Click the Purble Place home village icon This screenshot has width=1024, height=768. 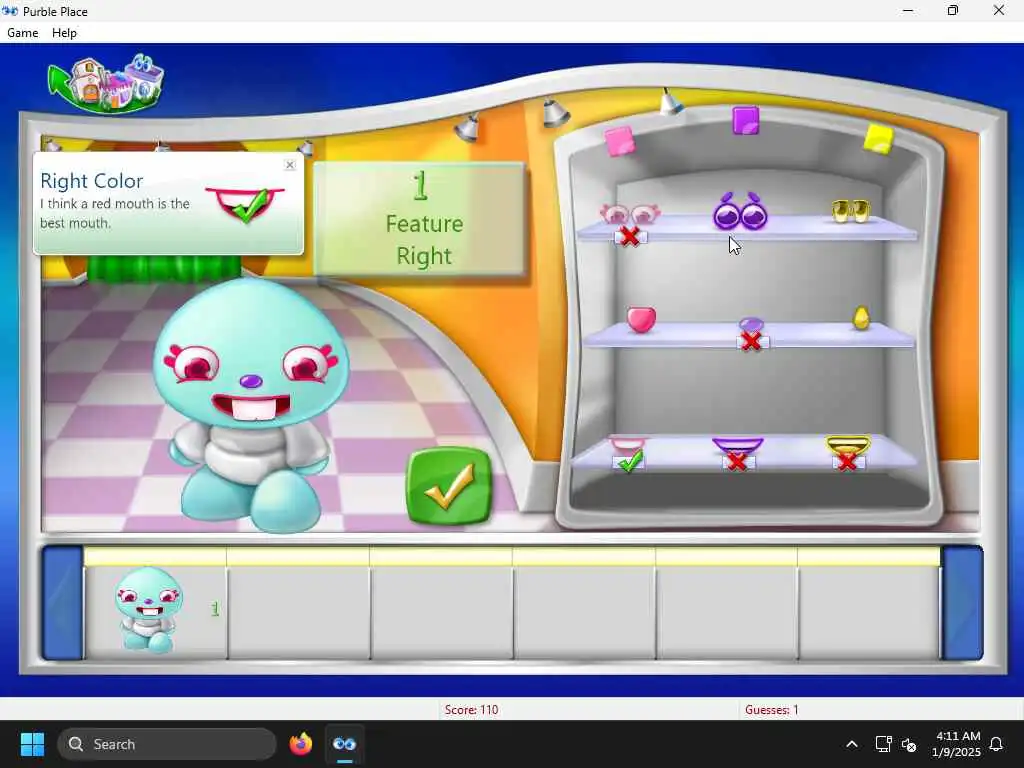(106, 83)
